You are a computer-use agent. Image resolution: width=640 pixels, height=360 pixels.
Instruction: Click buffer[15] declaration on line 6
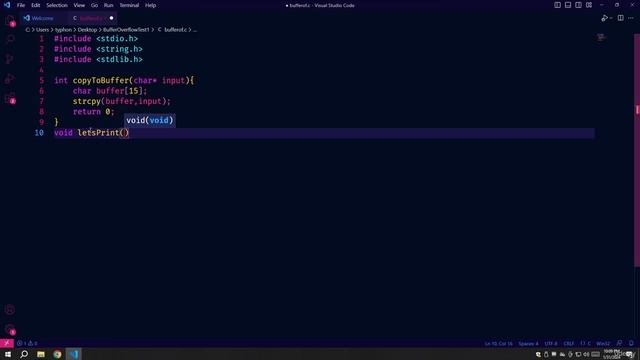point(119,91)
